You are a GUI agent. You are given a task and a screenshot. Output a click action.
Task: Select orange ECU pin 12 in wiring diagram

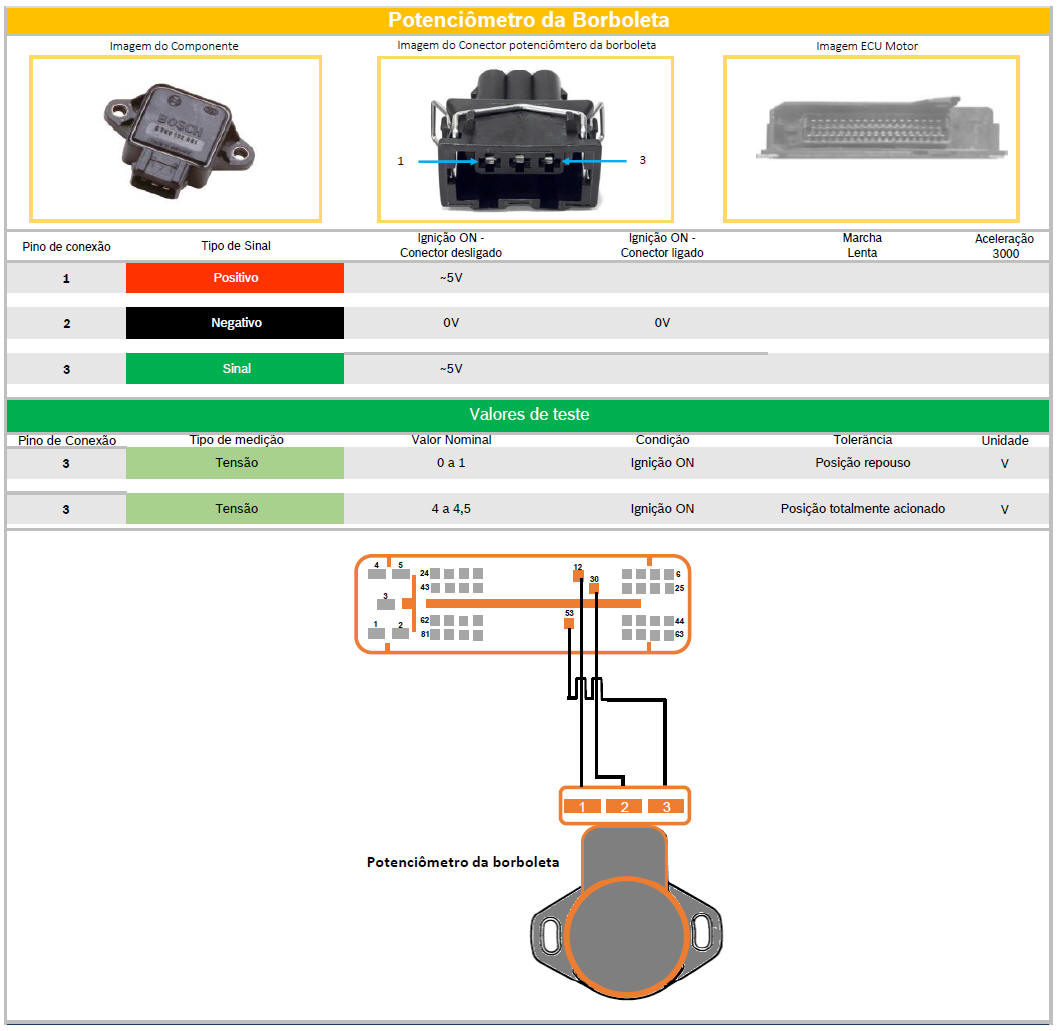pos(578,575)
